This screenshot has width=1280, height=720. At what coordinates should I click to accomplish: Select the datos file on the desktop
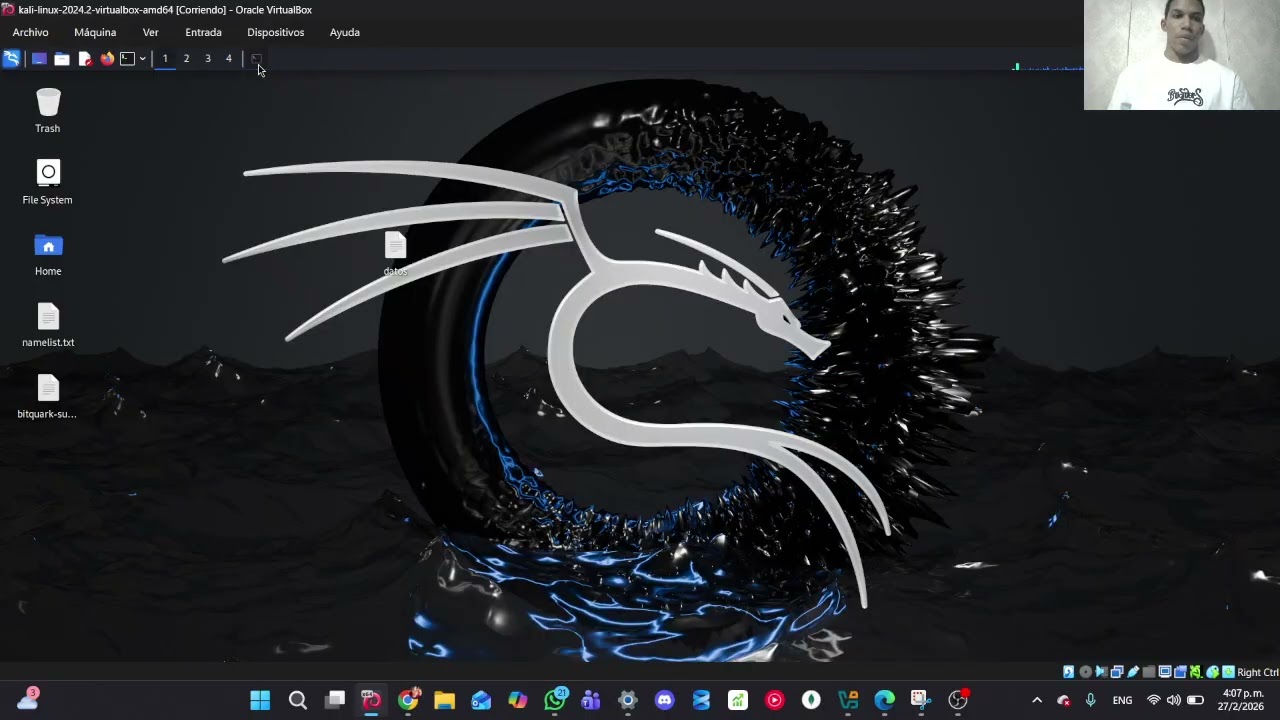tap(395, 254)
